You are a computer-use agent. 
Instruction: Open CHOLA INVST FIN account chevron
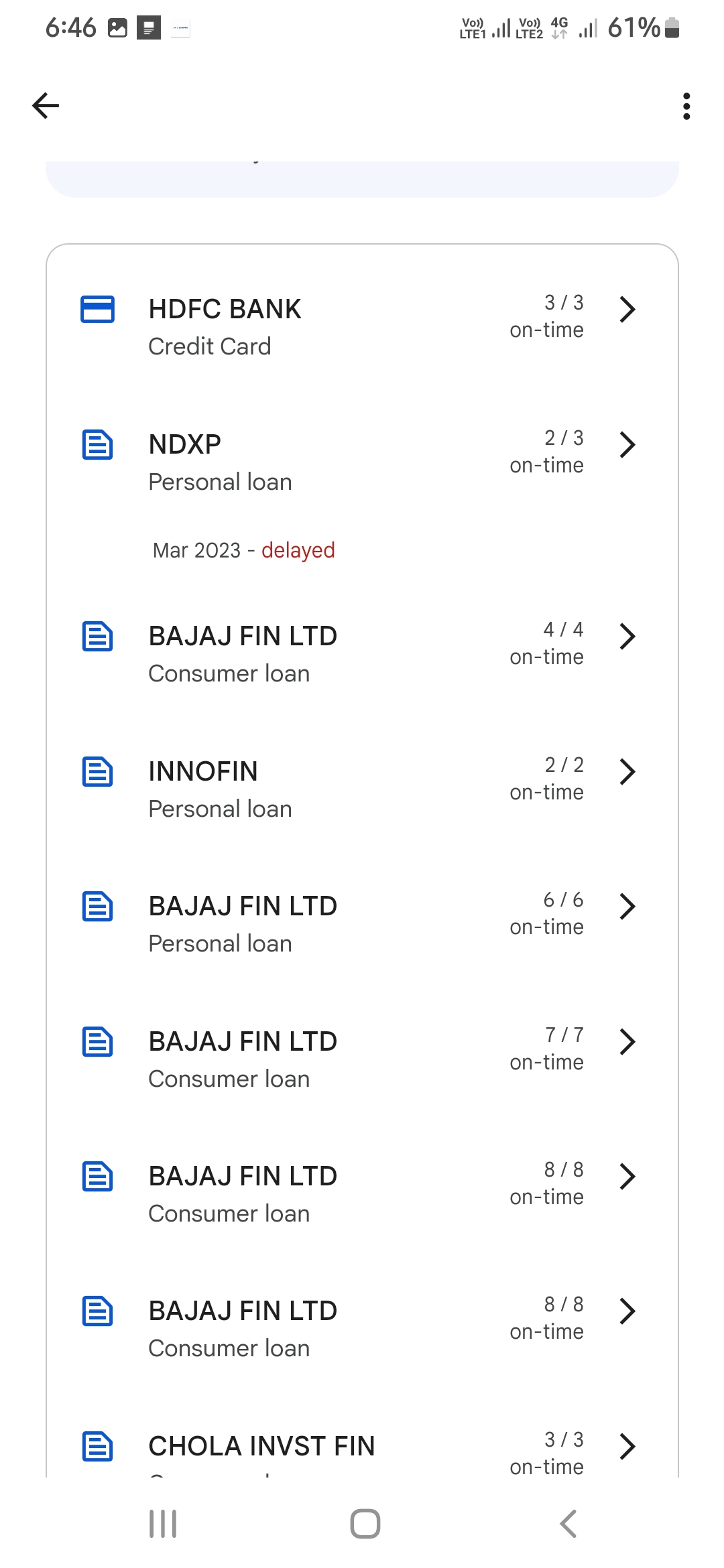point(627,1446)
